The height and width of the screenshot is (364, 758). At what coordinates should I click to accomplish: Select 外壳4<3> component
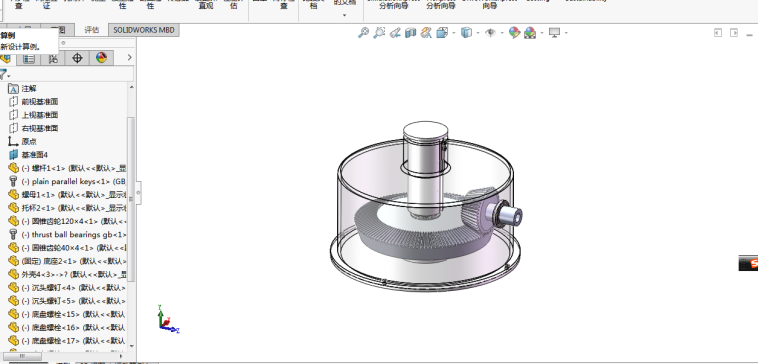[x=73, y=274]
